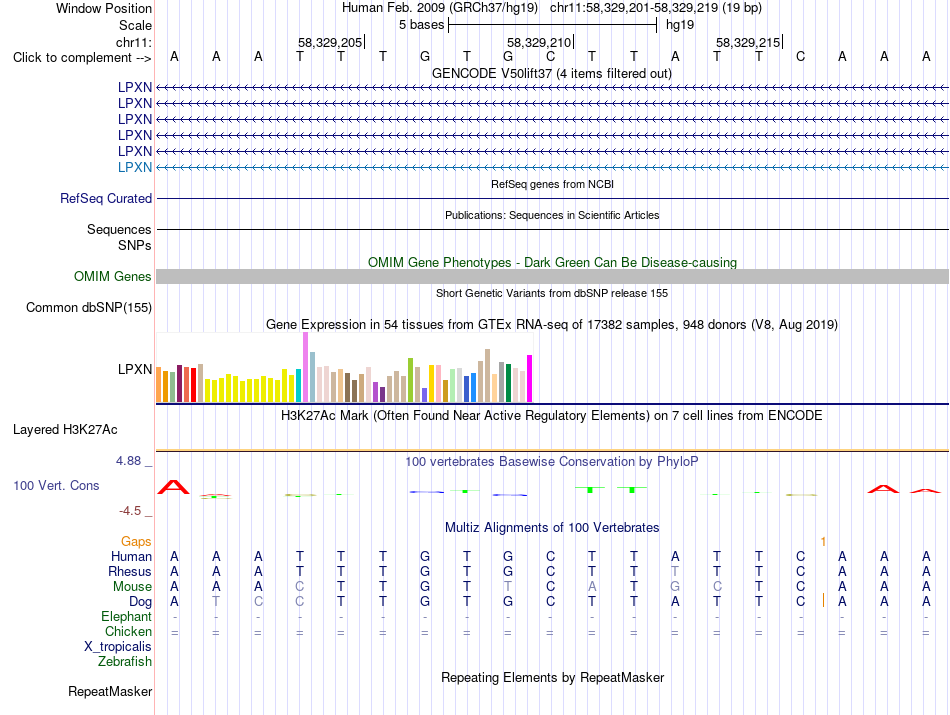Click the 'Window Position' label
This screenshot has width=950, height=715.
point(104,8)
